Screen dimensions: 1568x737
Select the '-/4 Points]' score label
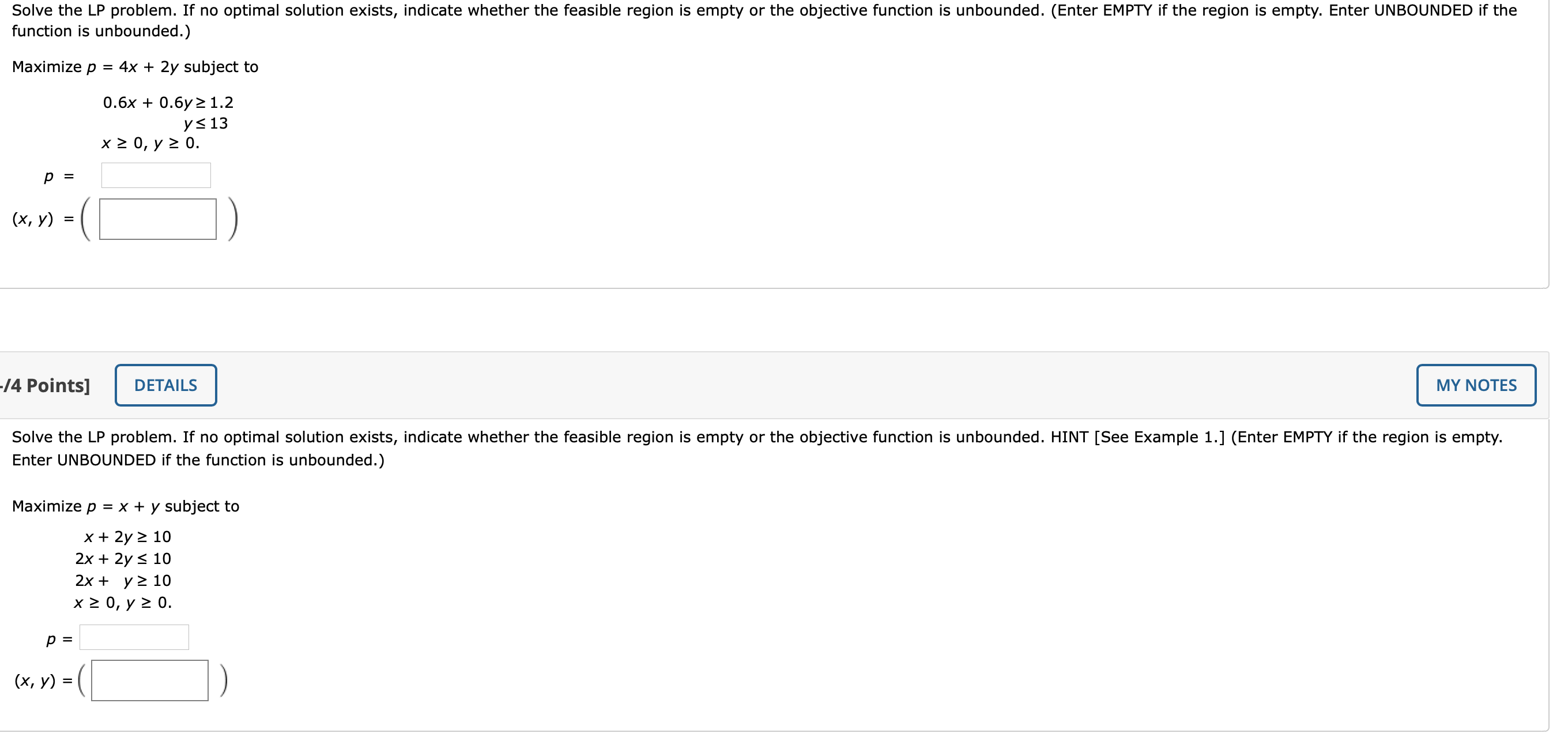46,385
